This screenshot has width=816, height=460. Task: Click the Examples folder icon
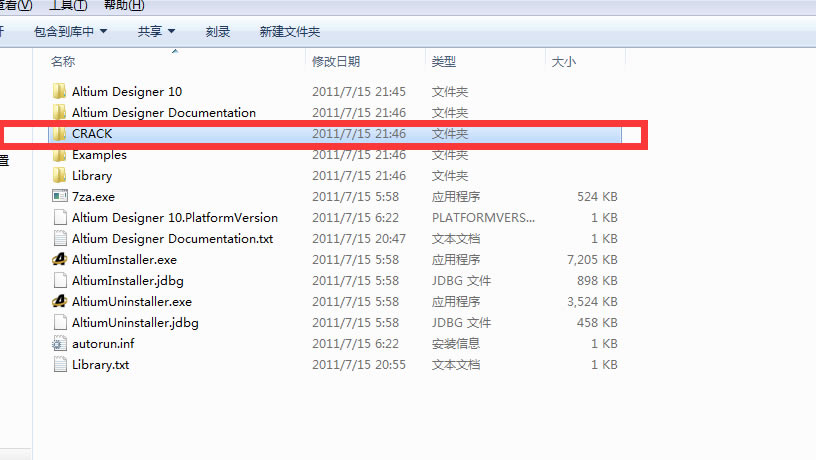coord(59,155)
